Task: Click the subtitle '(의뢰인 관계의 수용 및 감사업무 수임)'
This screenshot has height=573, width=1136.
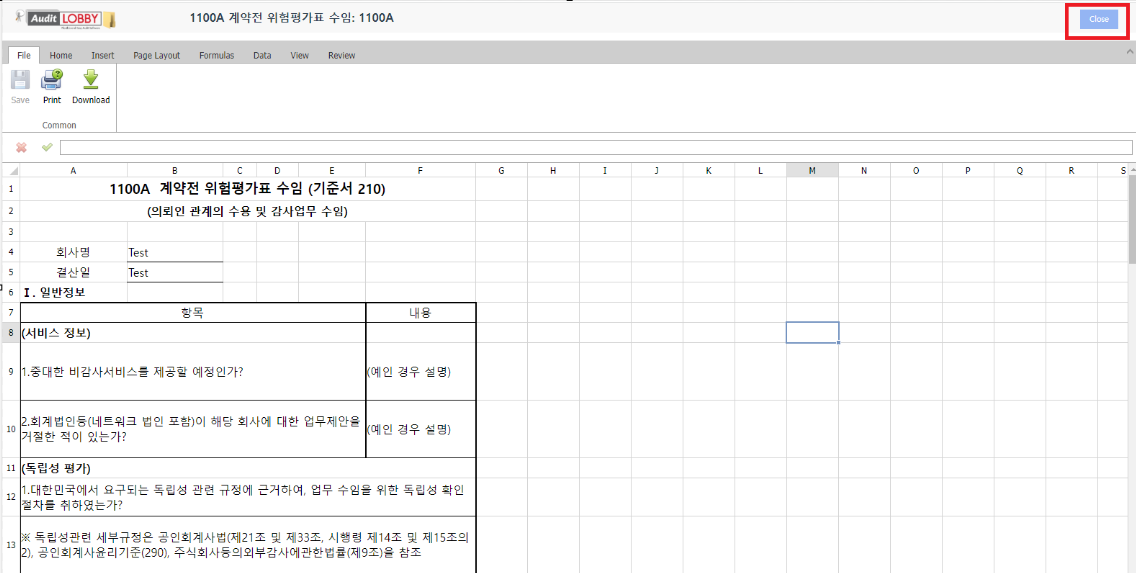Action: [x=248, y=212]
